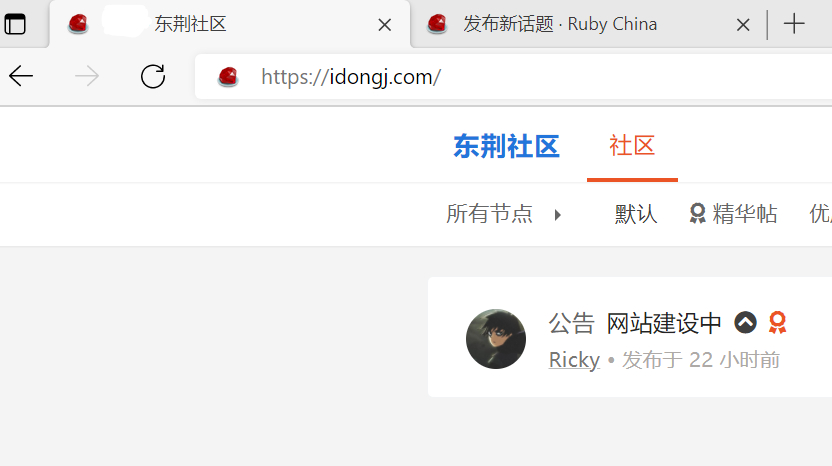Click the ruby site icon in address bar
The width and height of the screenshot is (832, 466).
[228, 77]
